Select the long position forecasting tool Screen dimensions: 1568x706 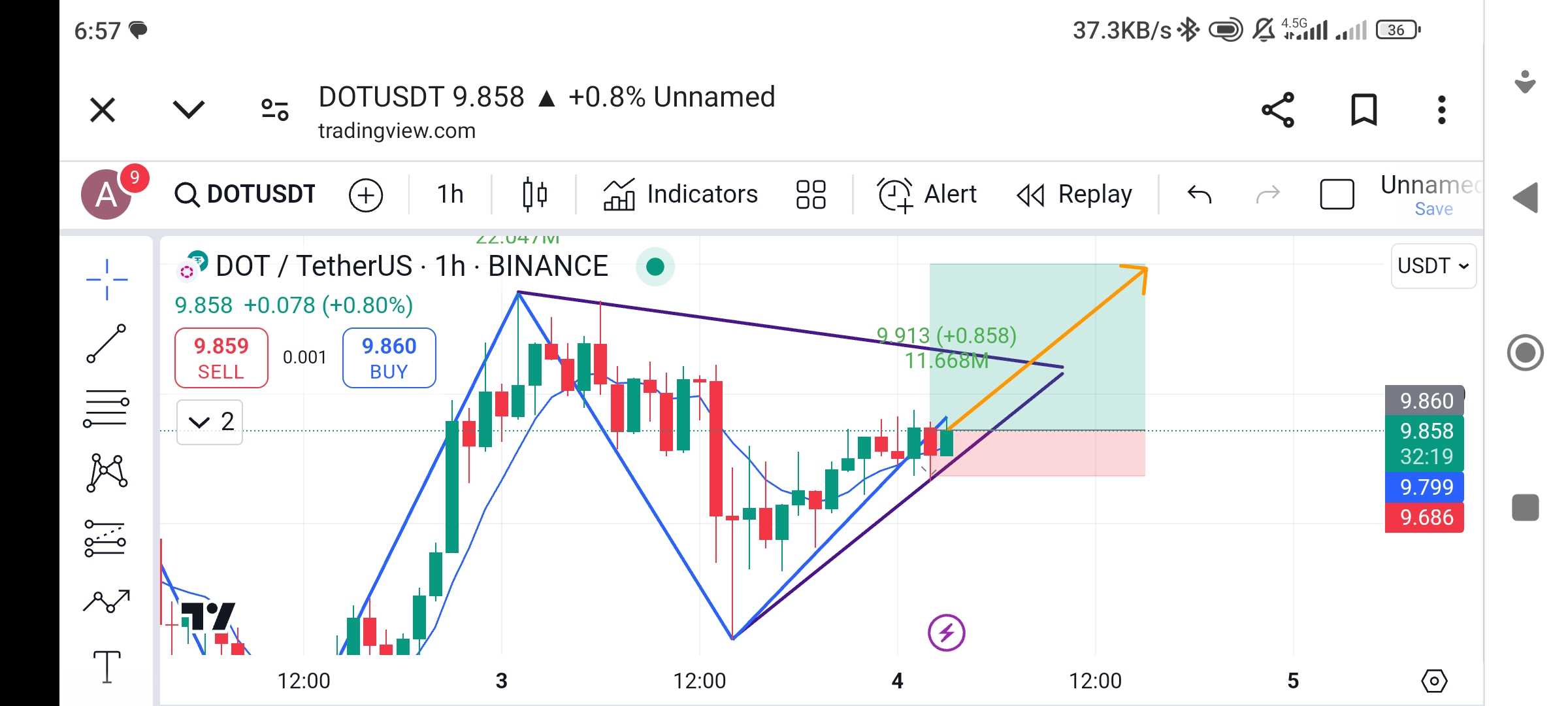[105, 538]
